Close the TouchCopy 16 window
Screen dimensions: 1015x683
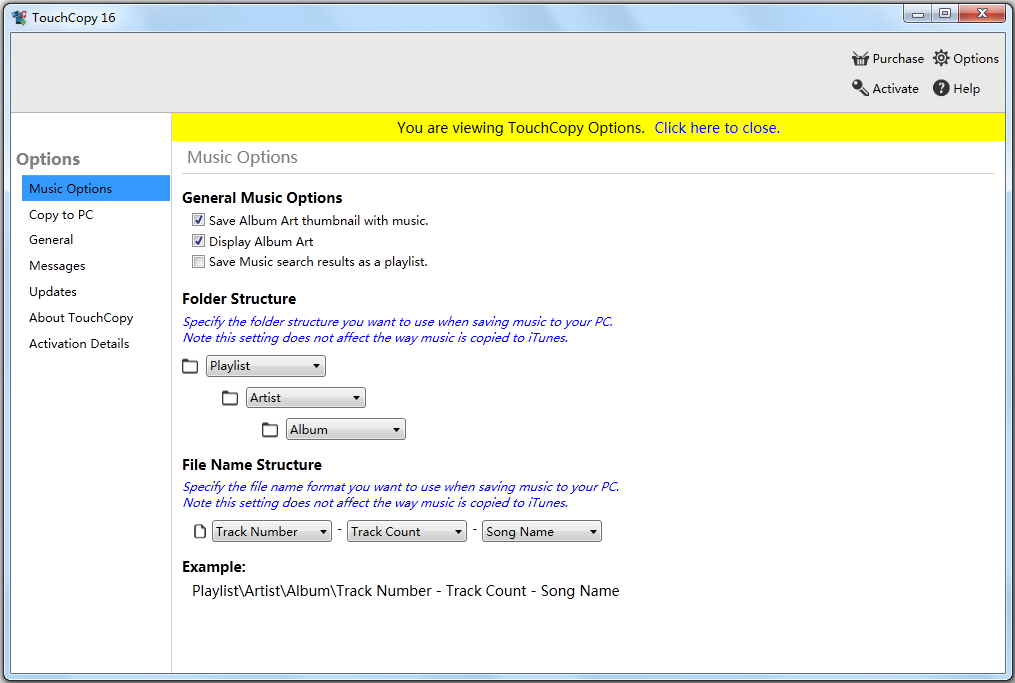click(982, 14)
